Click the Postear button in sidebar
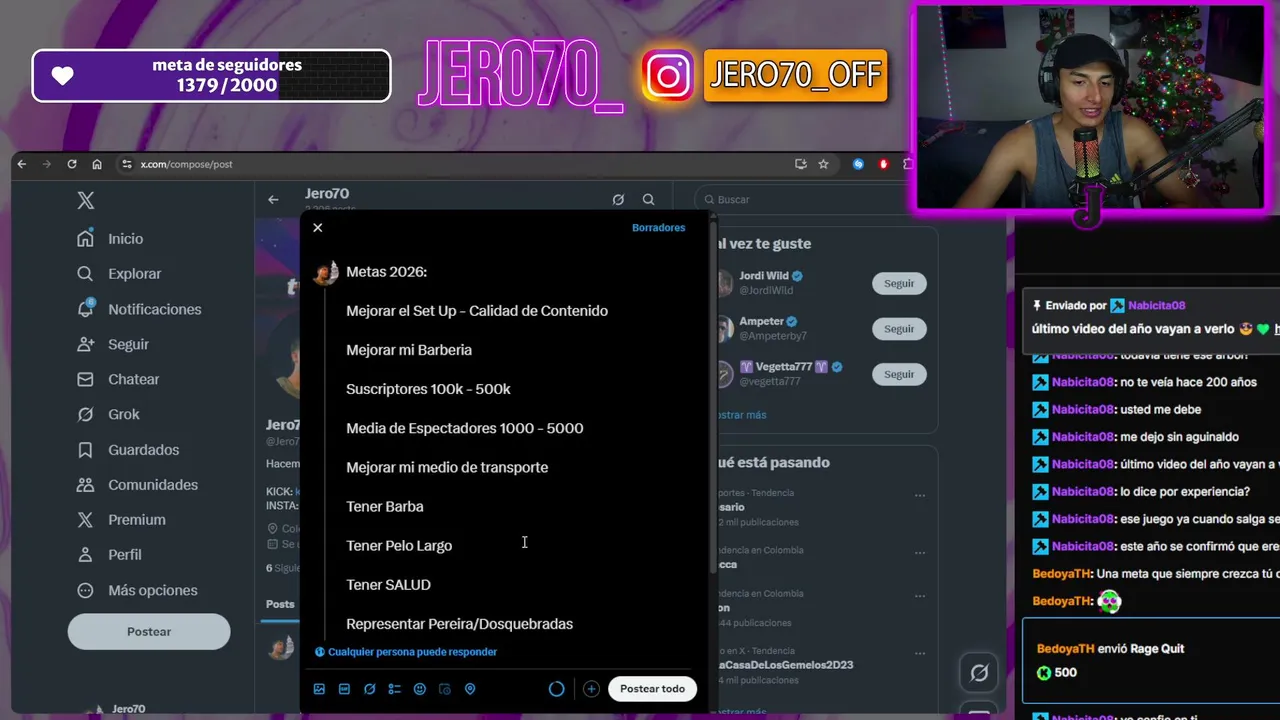This screenshot has height=720, width=1280. tap(149, 632)
